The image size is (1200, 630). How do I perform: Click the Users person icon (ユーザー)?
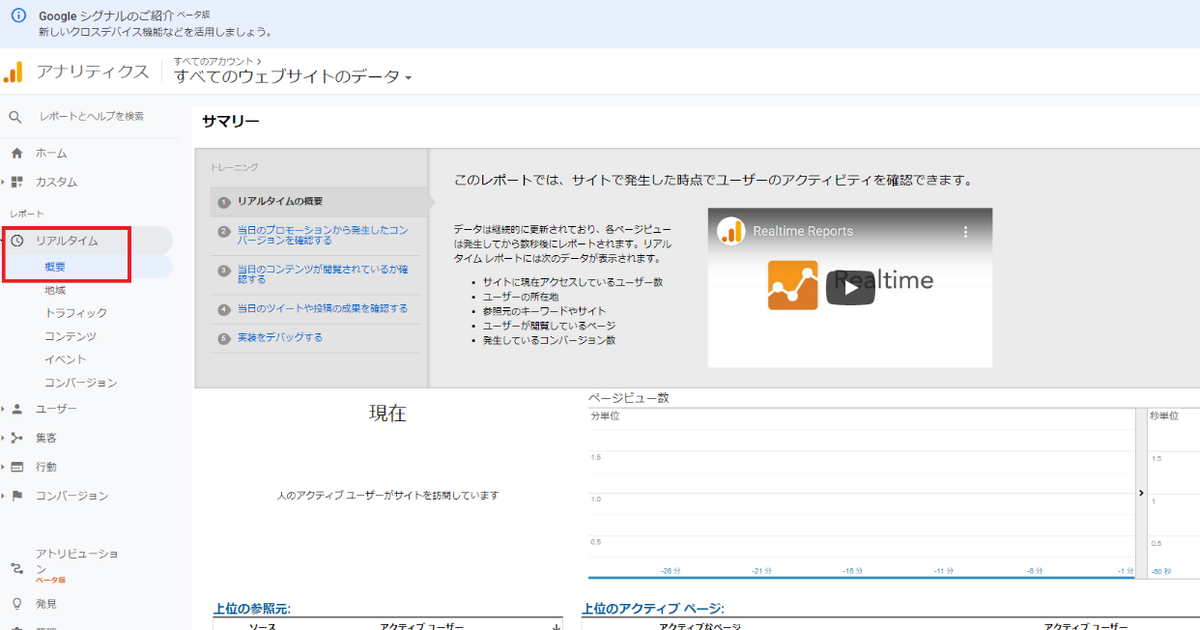(x=17, y=409)
